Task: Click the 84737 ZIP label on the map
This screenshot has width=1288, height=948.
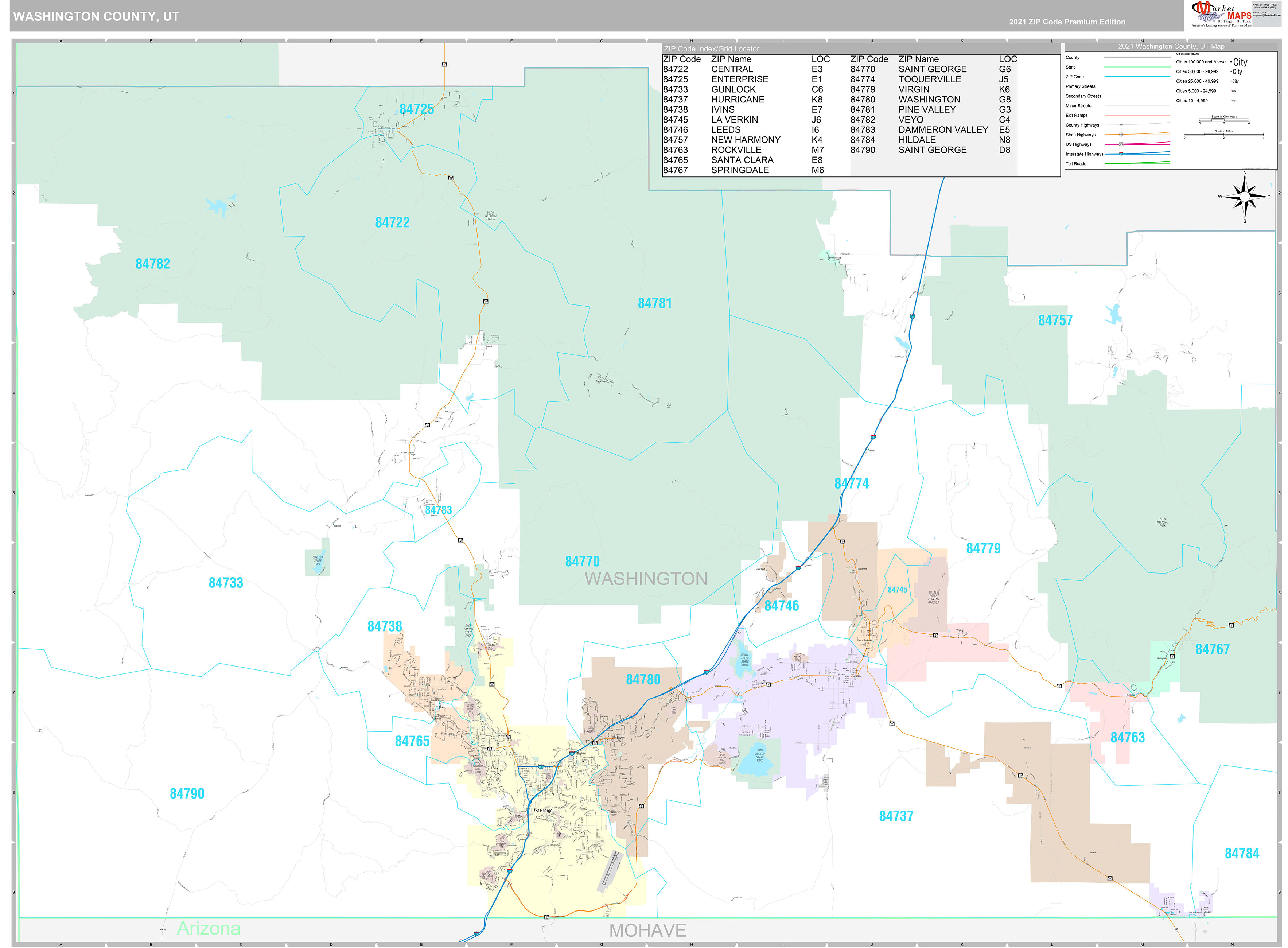Action: pos(896,816)
